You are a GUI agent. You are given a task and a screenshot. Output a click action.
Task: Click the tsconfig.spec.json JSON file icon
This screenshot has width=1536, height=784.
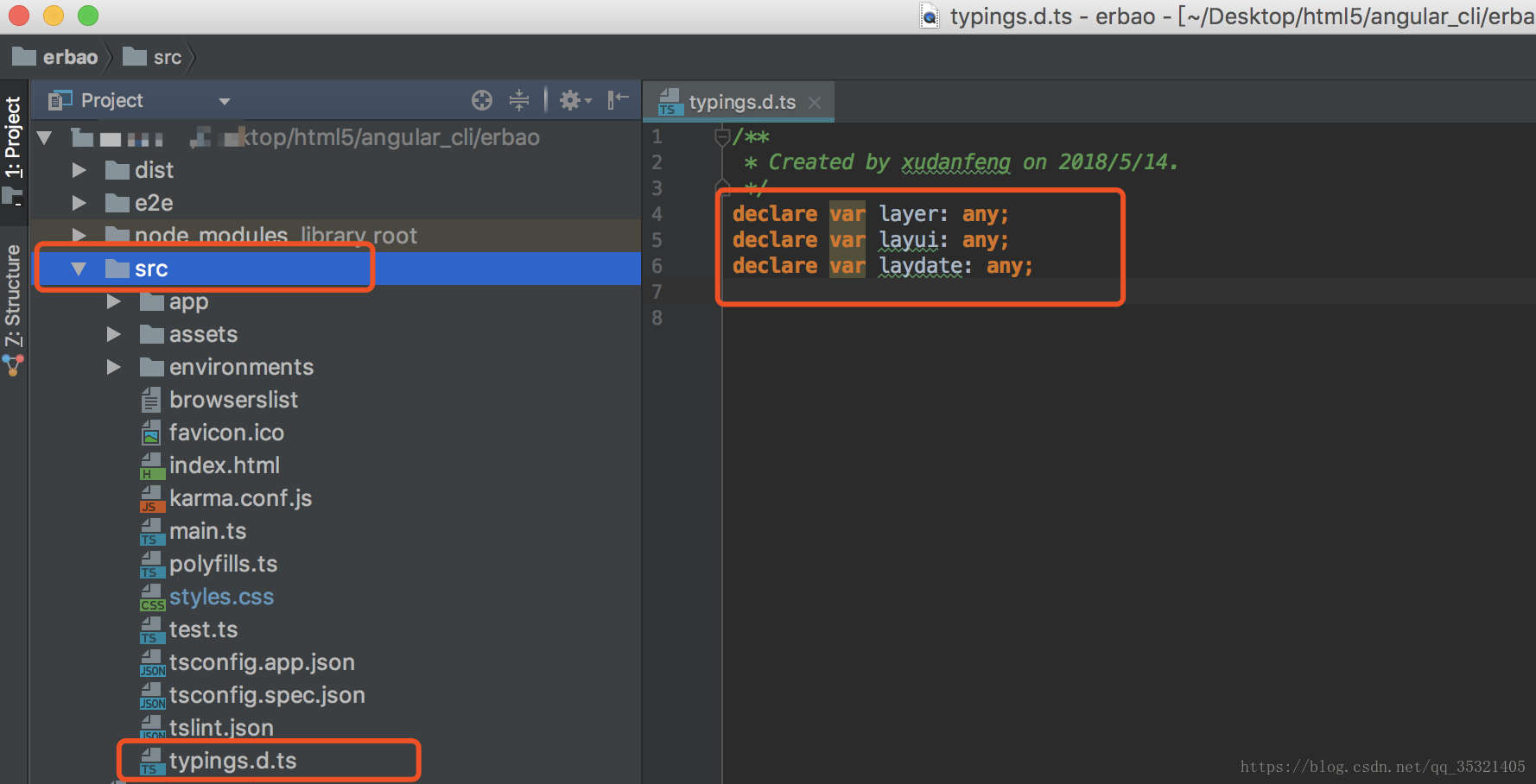[152, 695]
